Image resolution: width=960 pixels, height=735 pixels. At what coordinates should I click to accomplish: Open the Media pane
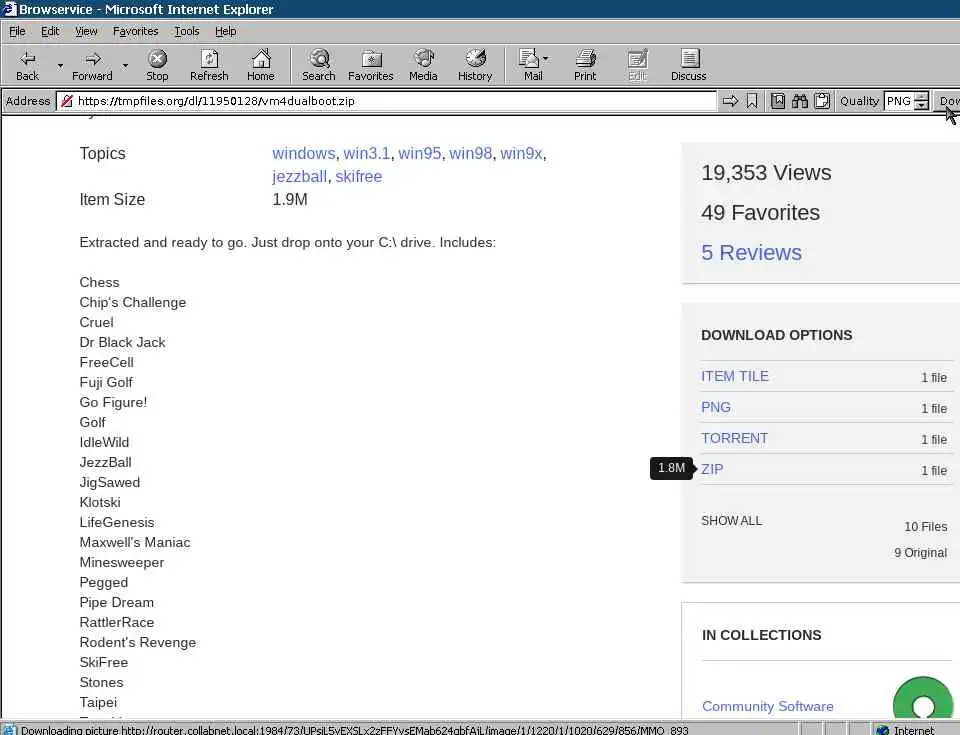(x=423, y=65)
